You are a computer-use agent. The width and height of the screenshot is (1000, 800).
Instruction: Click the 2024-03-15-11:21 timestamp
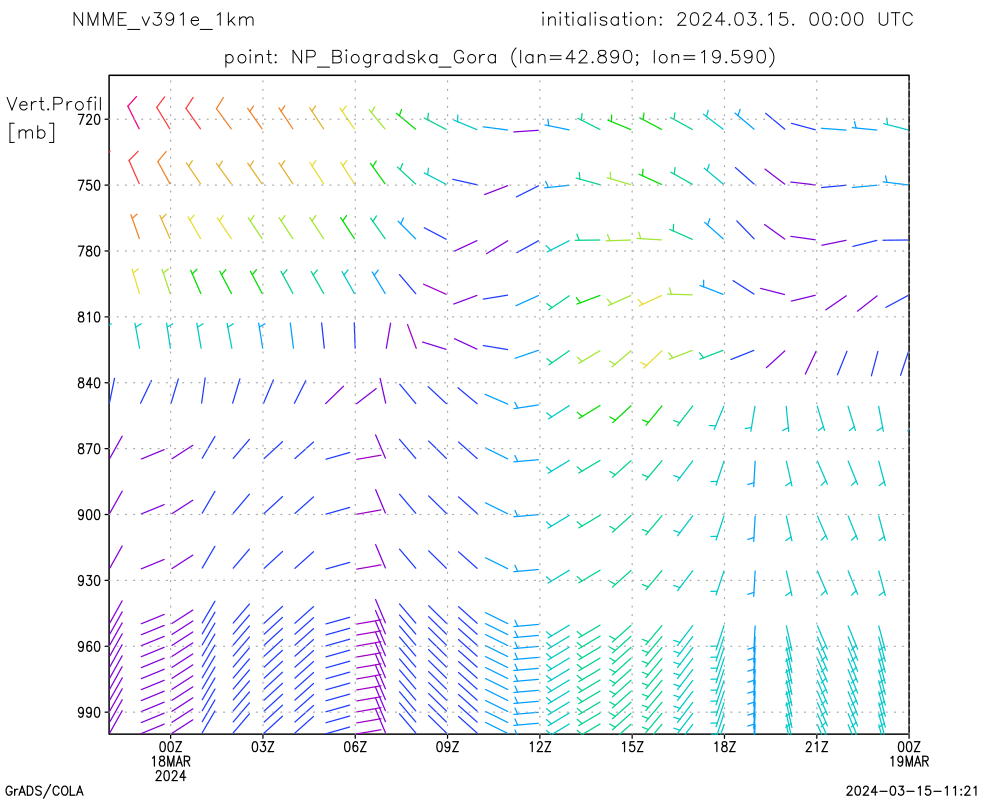coord(912,791)
